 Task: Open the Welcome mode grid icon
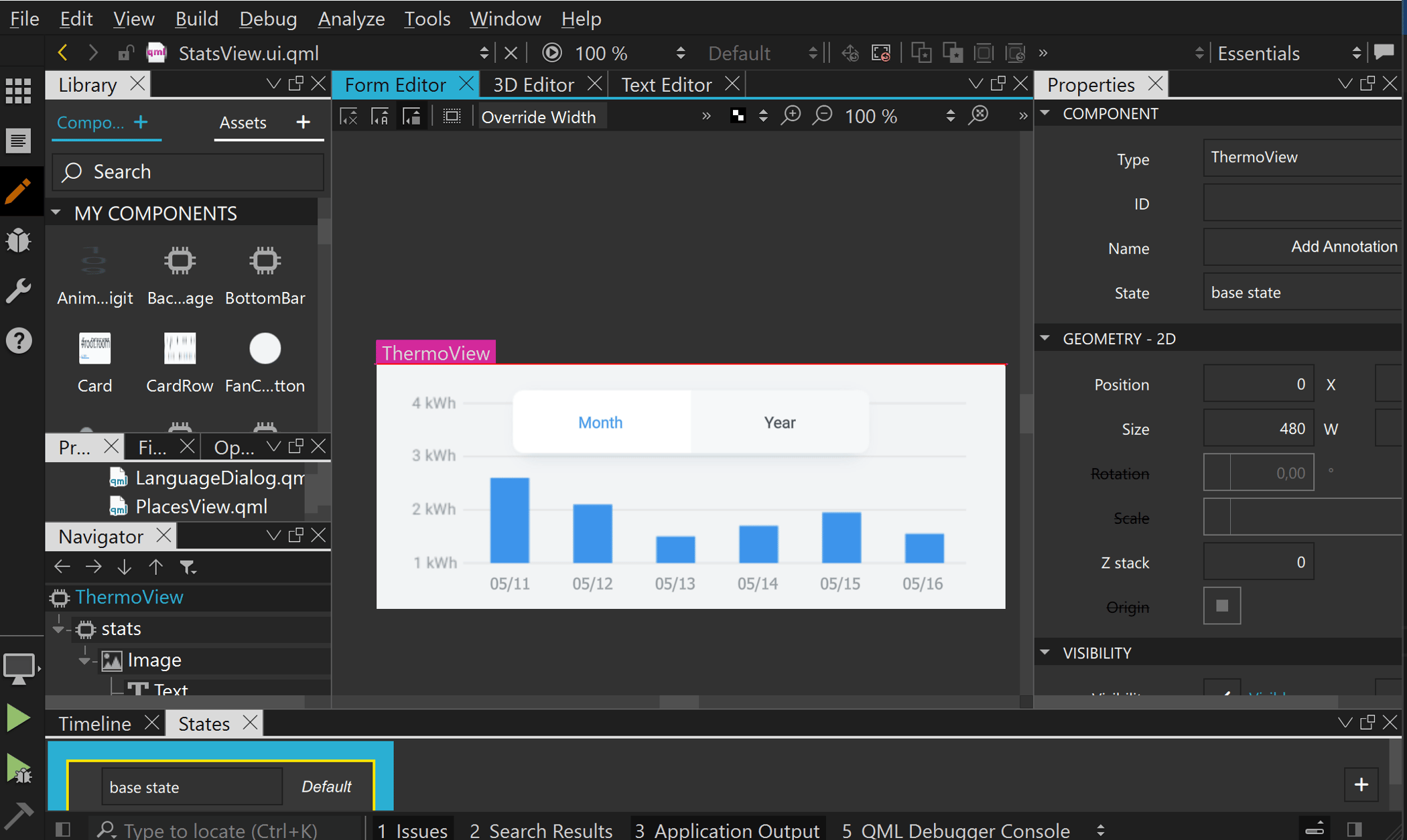pyautogui.click(x=18, y=90)
